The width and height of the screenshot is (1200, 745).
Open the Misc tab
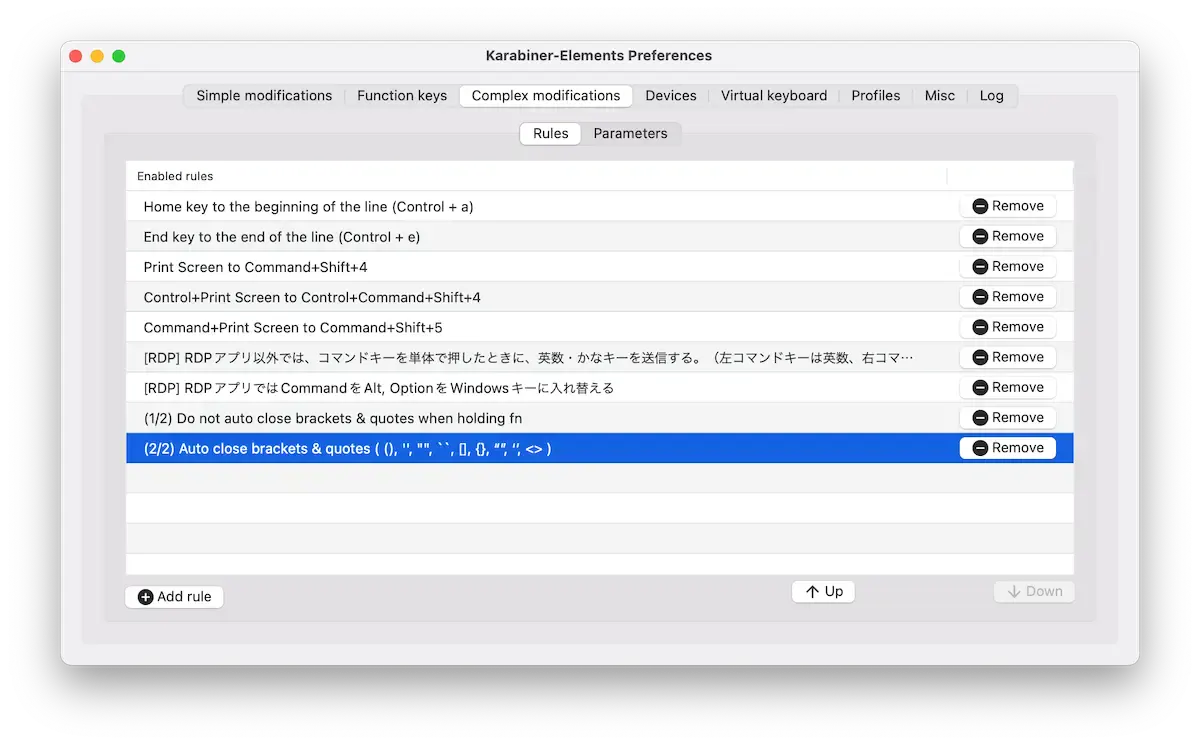(940, 96)
